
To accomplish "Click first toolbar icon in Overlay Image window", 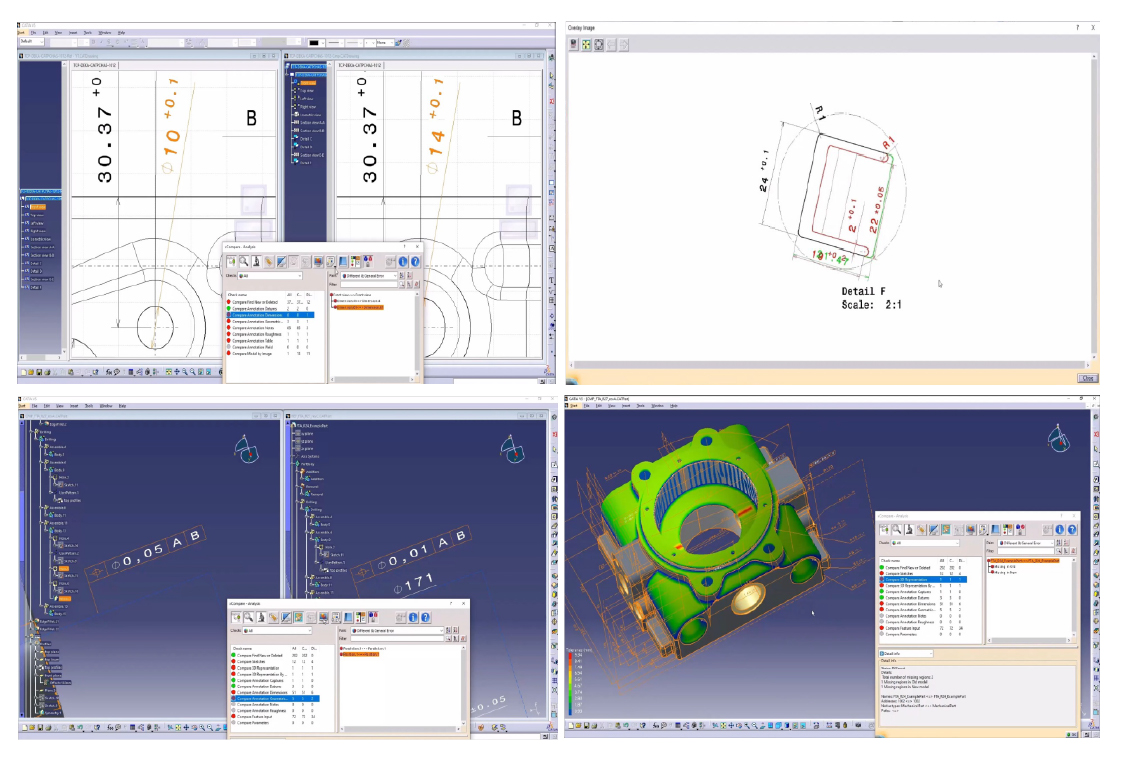I will tap(573, 44).
